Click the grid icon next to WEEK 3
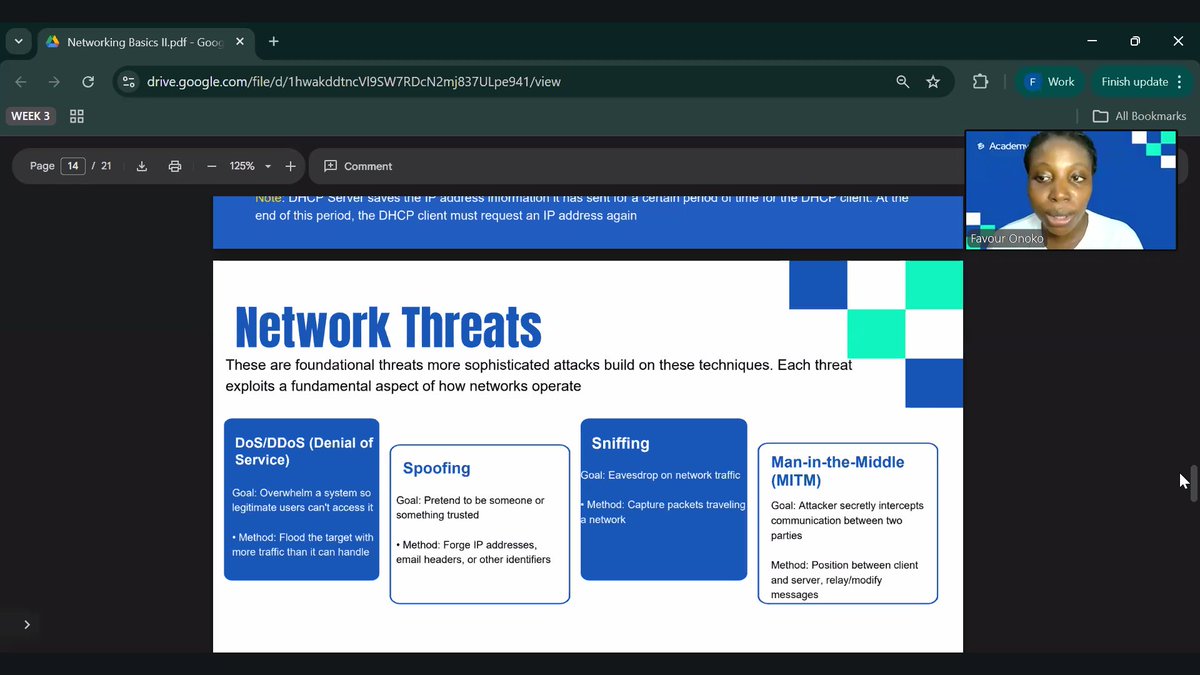The image size is (1200, 675). [77, 116]
